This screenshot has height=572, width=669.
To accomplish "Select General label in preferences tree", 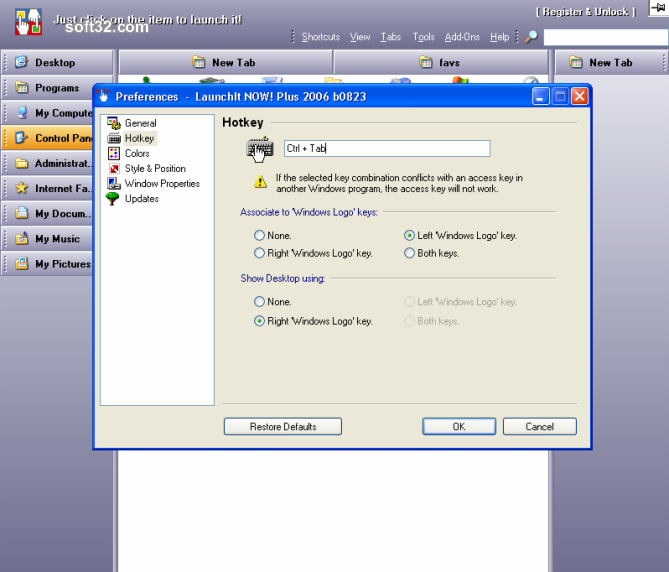I will [140, 123].
